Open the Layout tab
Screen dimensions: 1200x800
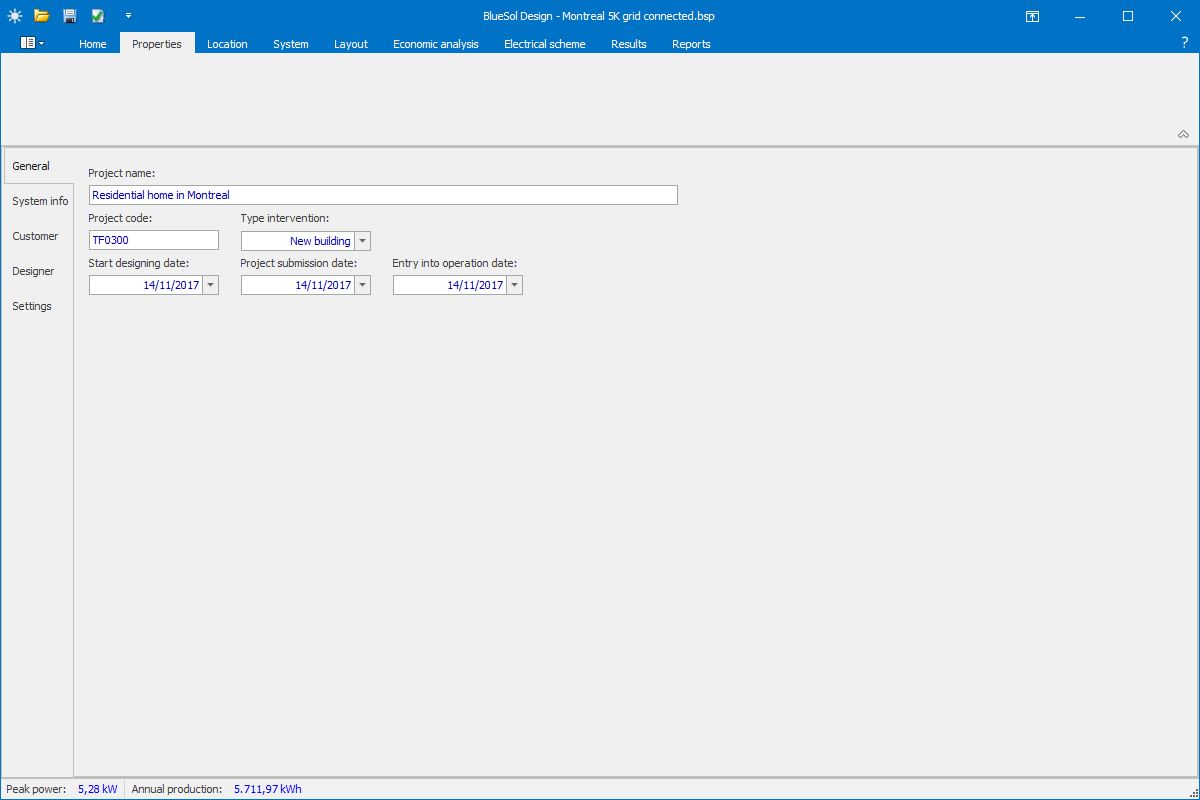351,44
